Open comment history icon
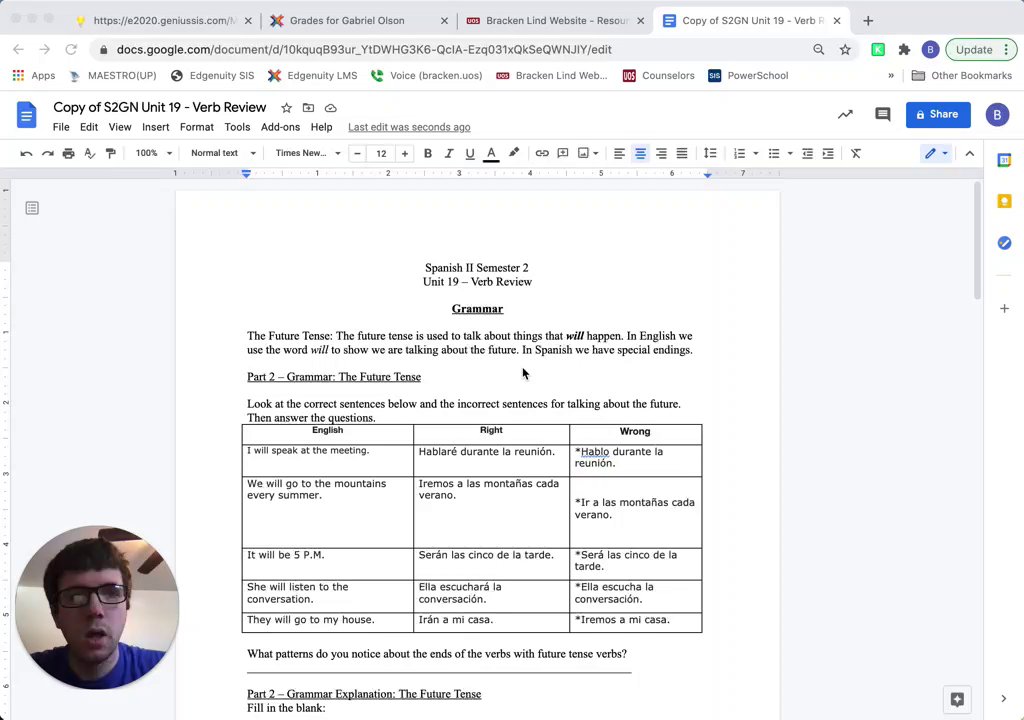The image size is (1024, 720). pyautogui.click(x=882, y=114)
